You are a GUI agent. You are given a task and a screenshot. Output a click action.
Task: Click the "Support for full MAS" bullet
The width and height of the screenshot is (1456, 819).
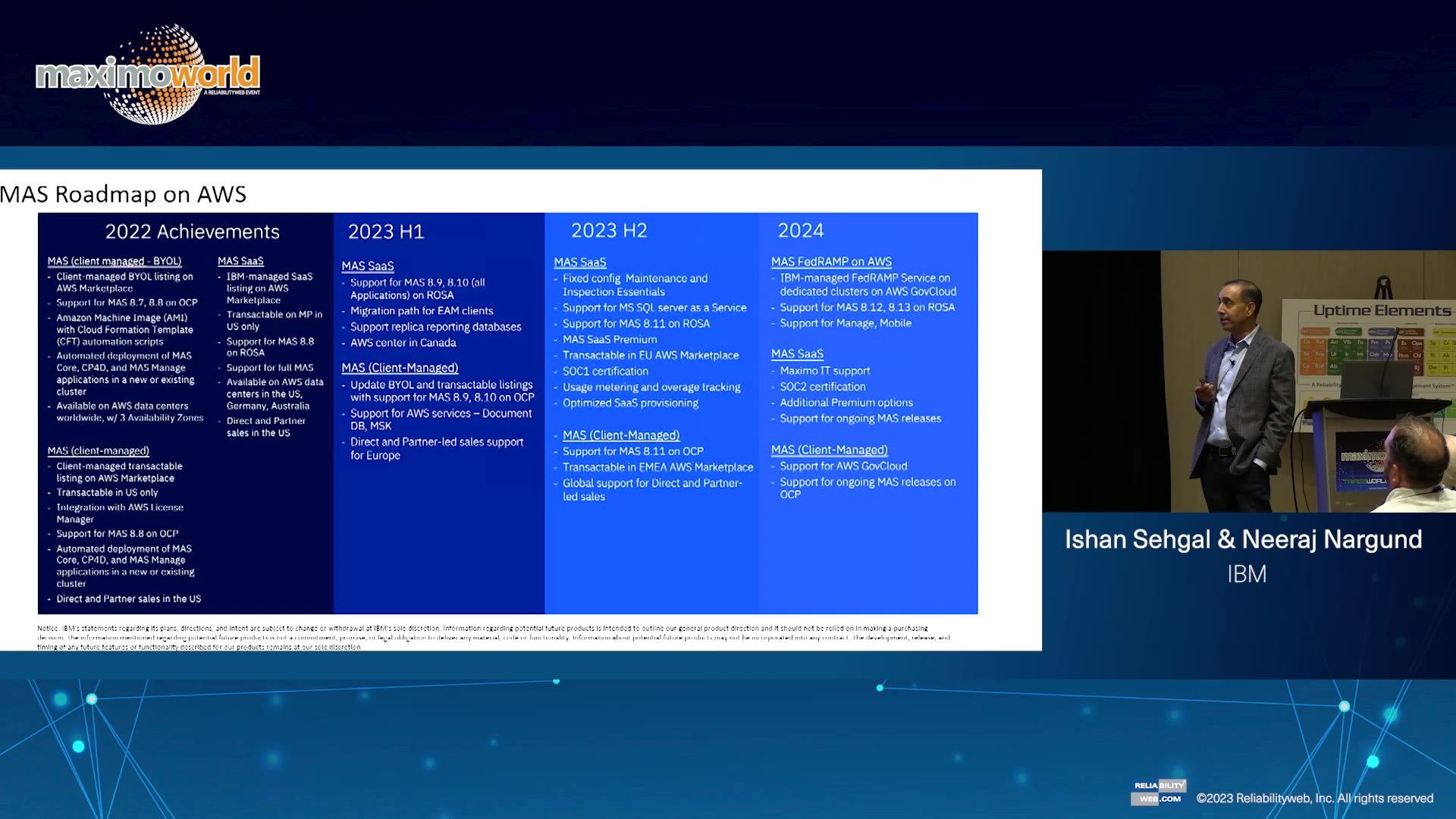(x=270, y=368)
